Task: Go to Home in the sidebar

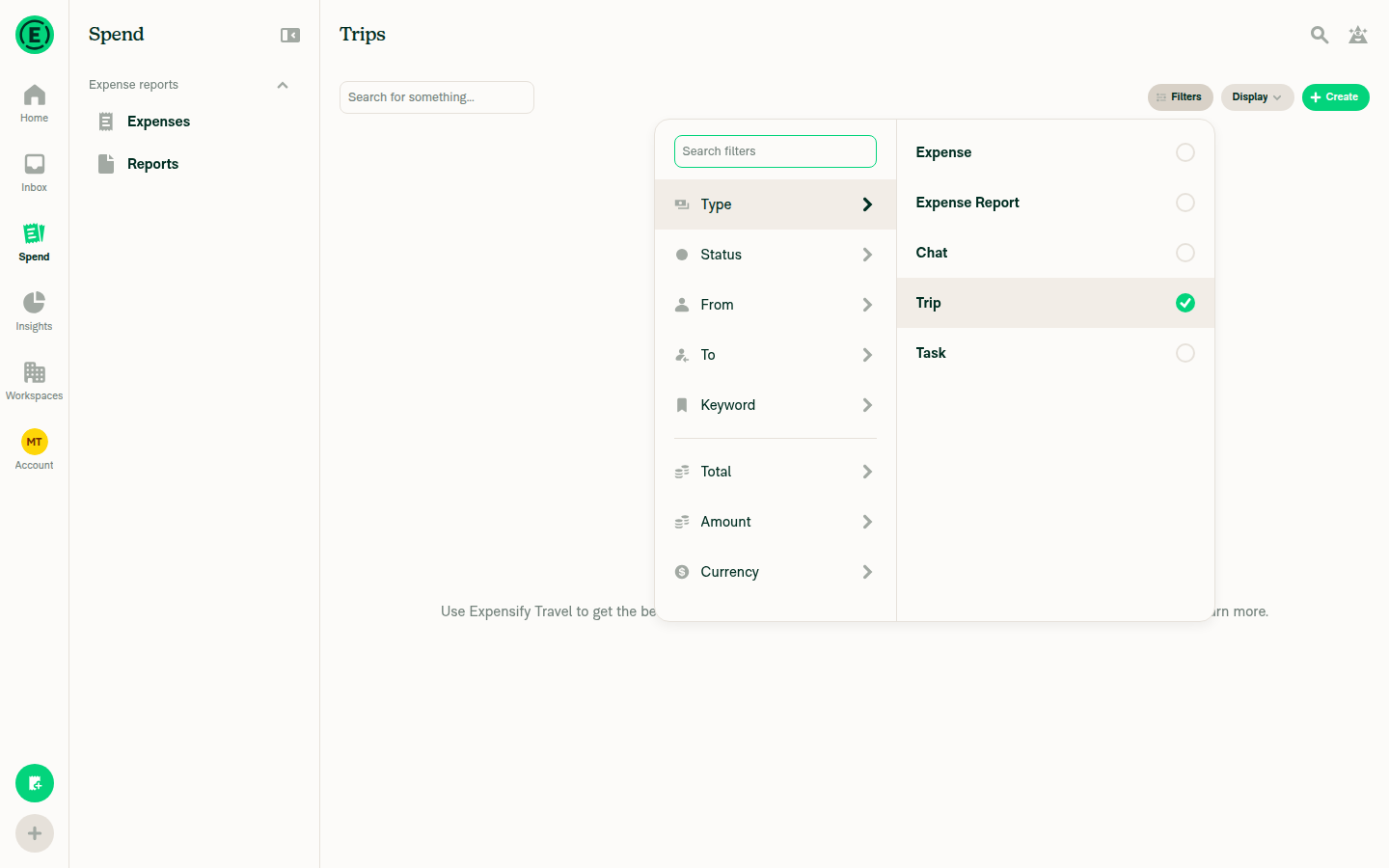Action: [34, 104]
